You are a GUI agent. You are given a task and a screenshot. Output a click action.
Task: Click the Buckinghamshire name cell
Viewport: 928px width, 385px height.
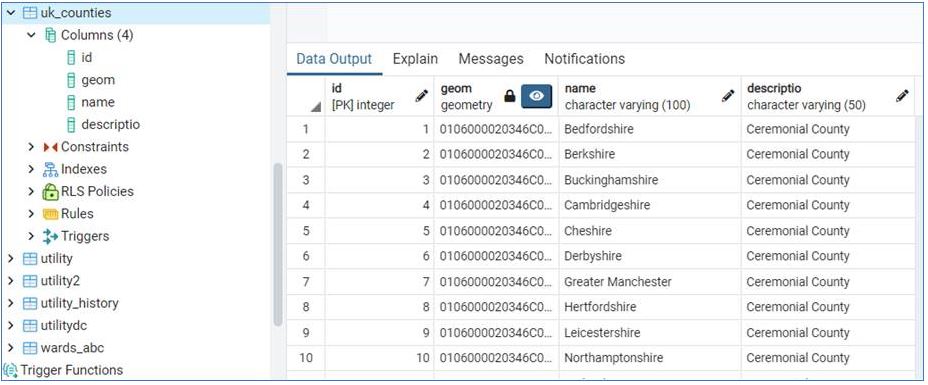click(x=650, y=180)
